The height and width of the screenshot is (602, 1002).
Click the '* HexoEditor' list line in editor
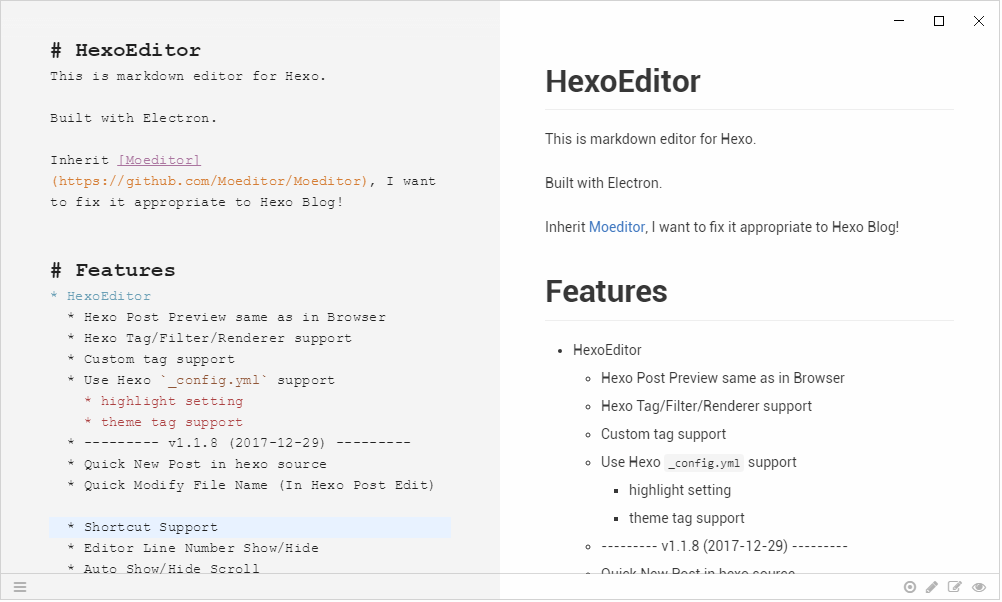pos(101,296)
